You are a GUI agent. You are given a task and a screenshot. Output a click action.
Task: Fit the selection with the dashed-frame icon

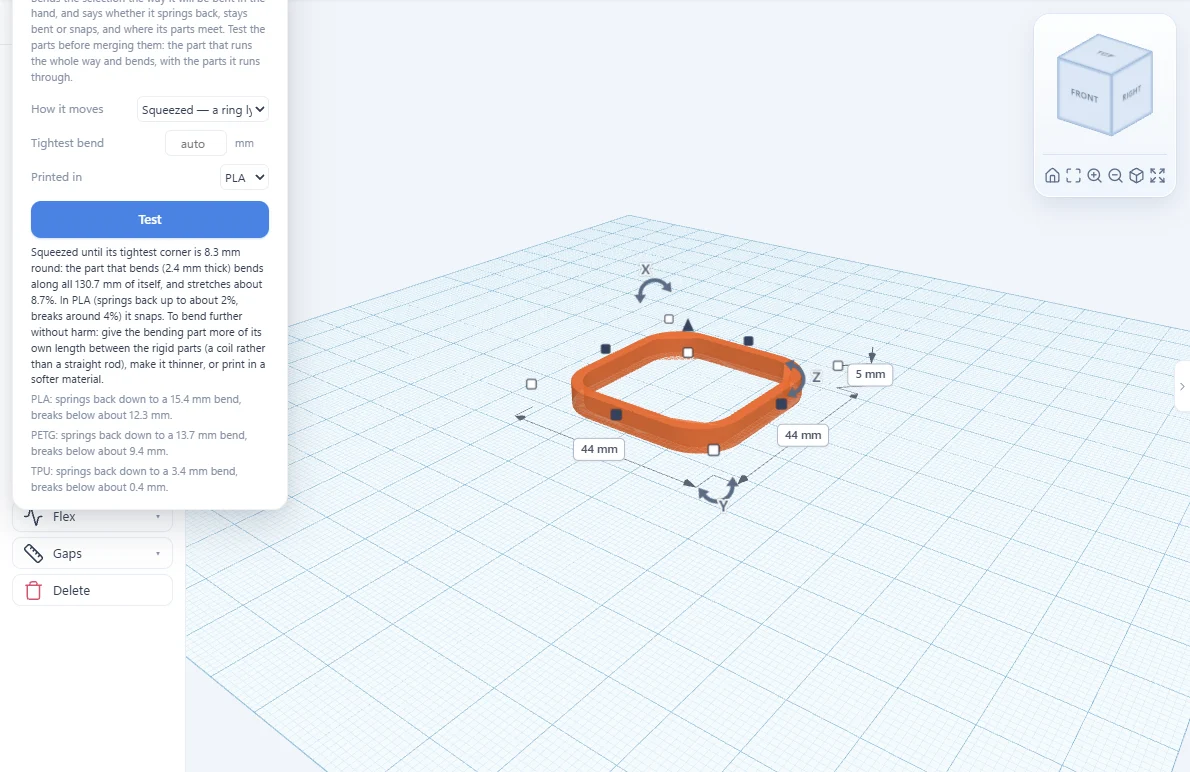1073,175
